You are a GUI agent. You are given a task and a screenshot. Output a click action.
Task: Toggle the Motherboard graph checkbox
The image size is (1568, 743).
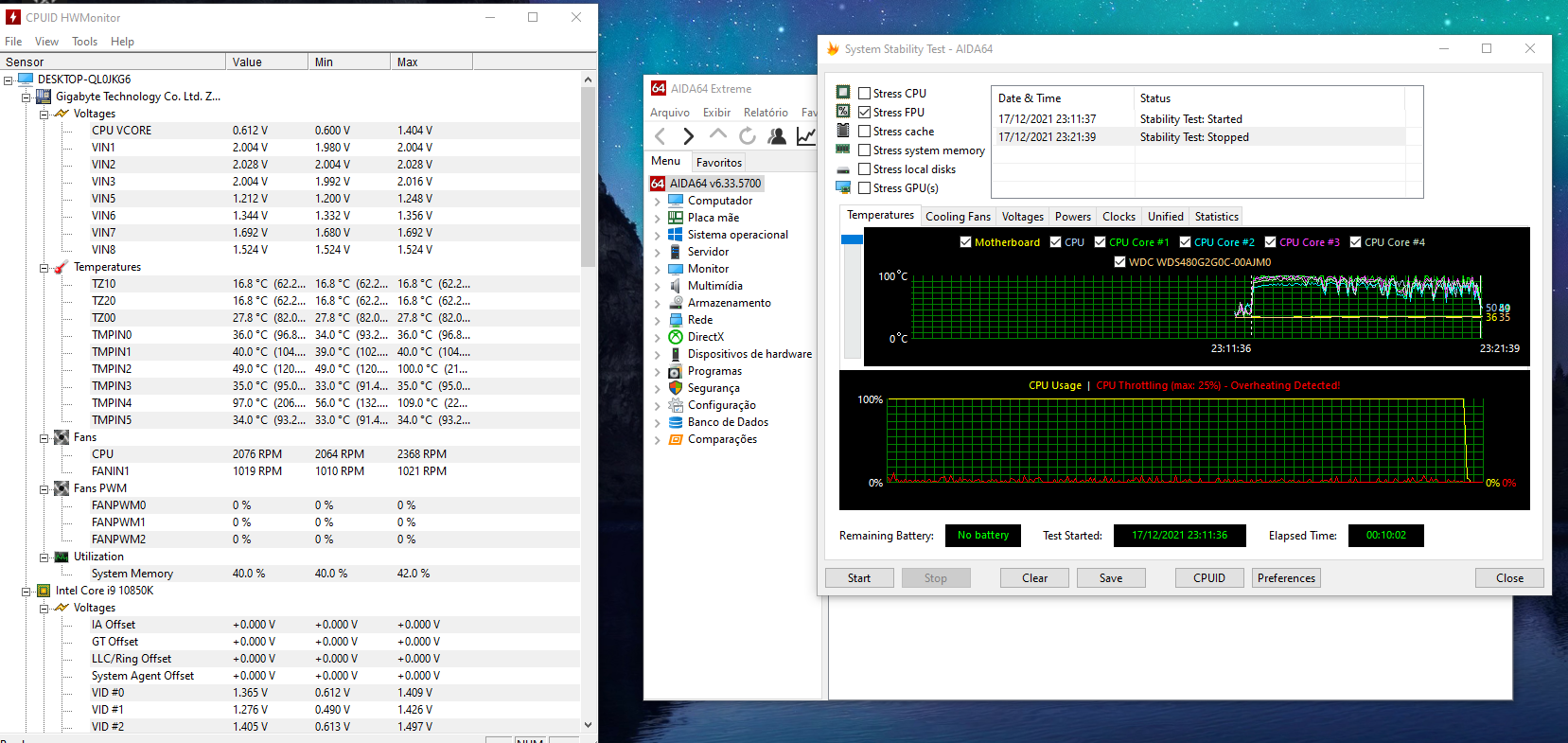point(965,242)
